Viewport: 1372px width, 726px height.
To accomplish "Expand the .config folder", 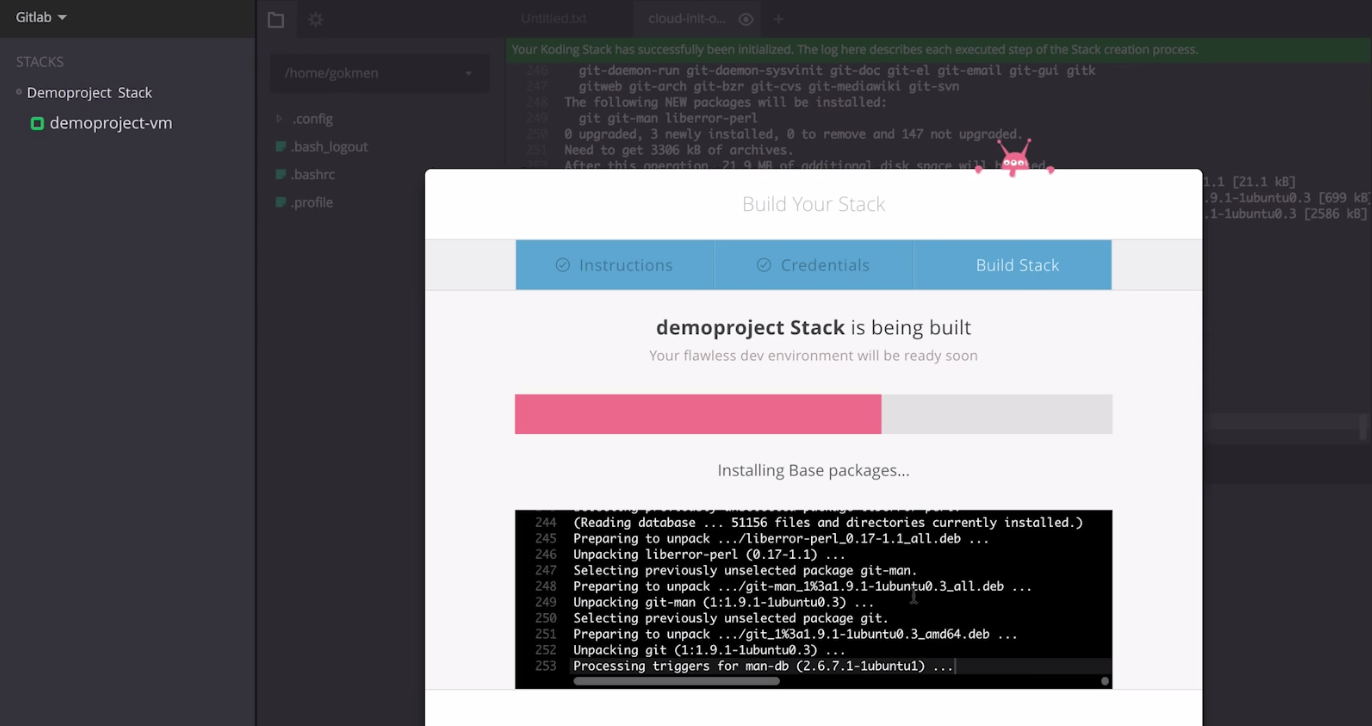I will 280,118.
